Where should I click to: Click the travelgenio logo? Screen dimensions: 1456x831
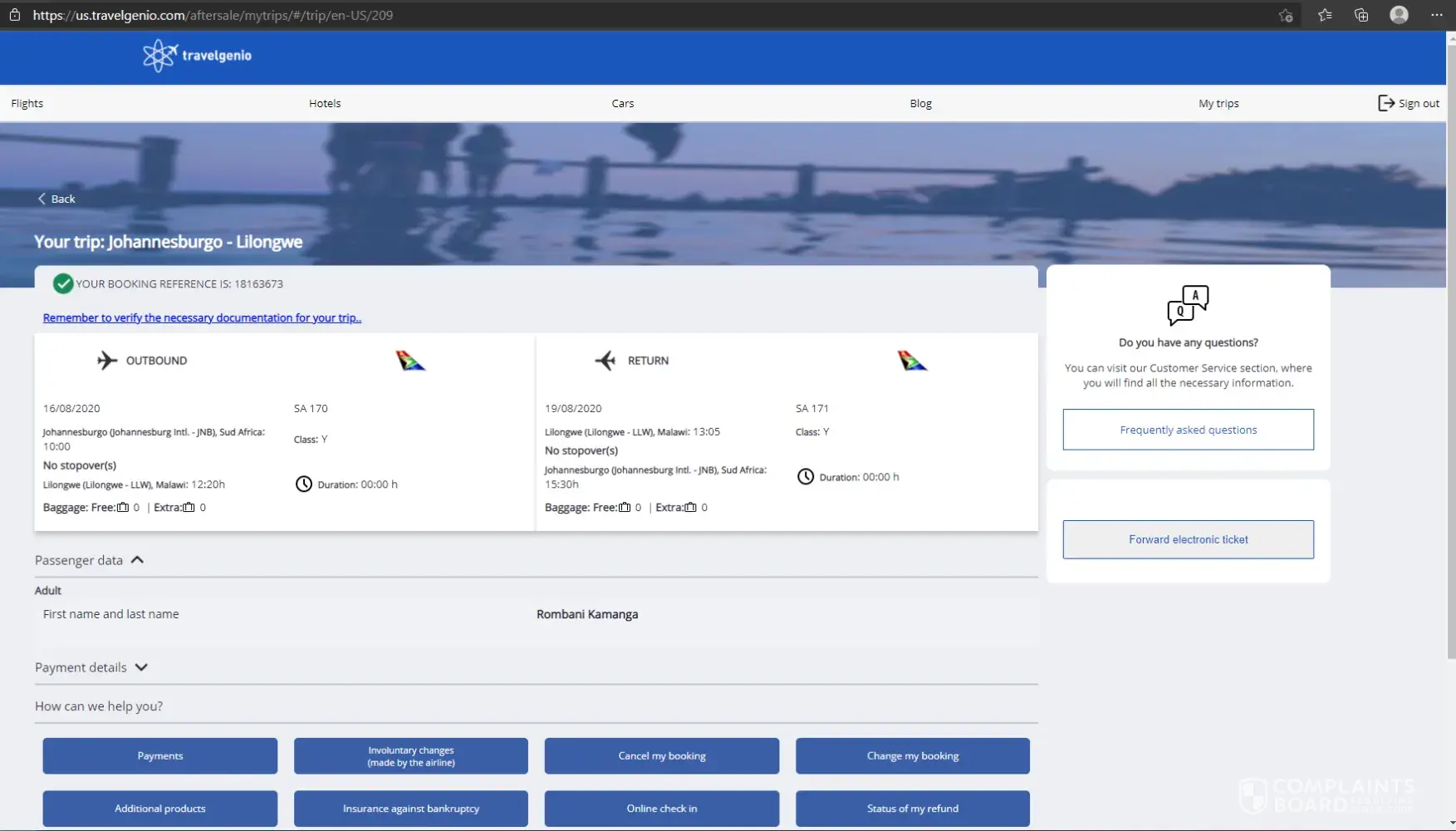[197, 56]
